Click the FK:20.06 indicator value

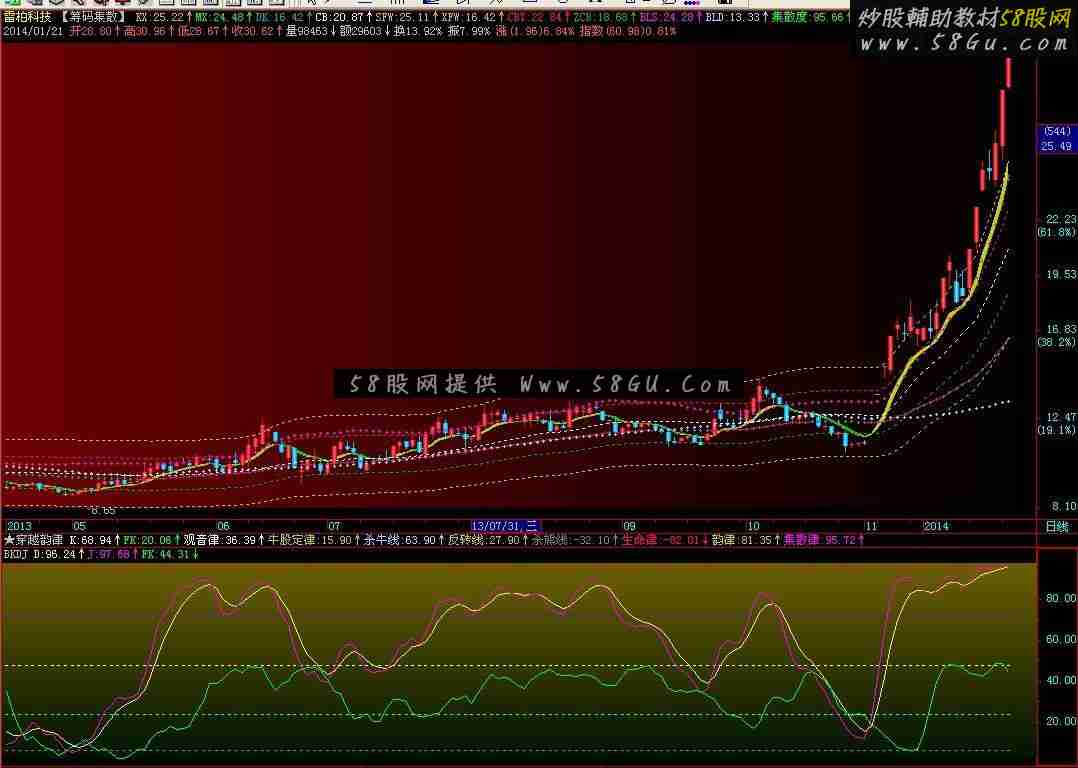150,540
